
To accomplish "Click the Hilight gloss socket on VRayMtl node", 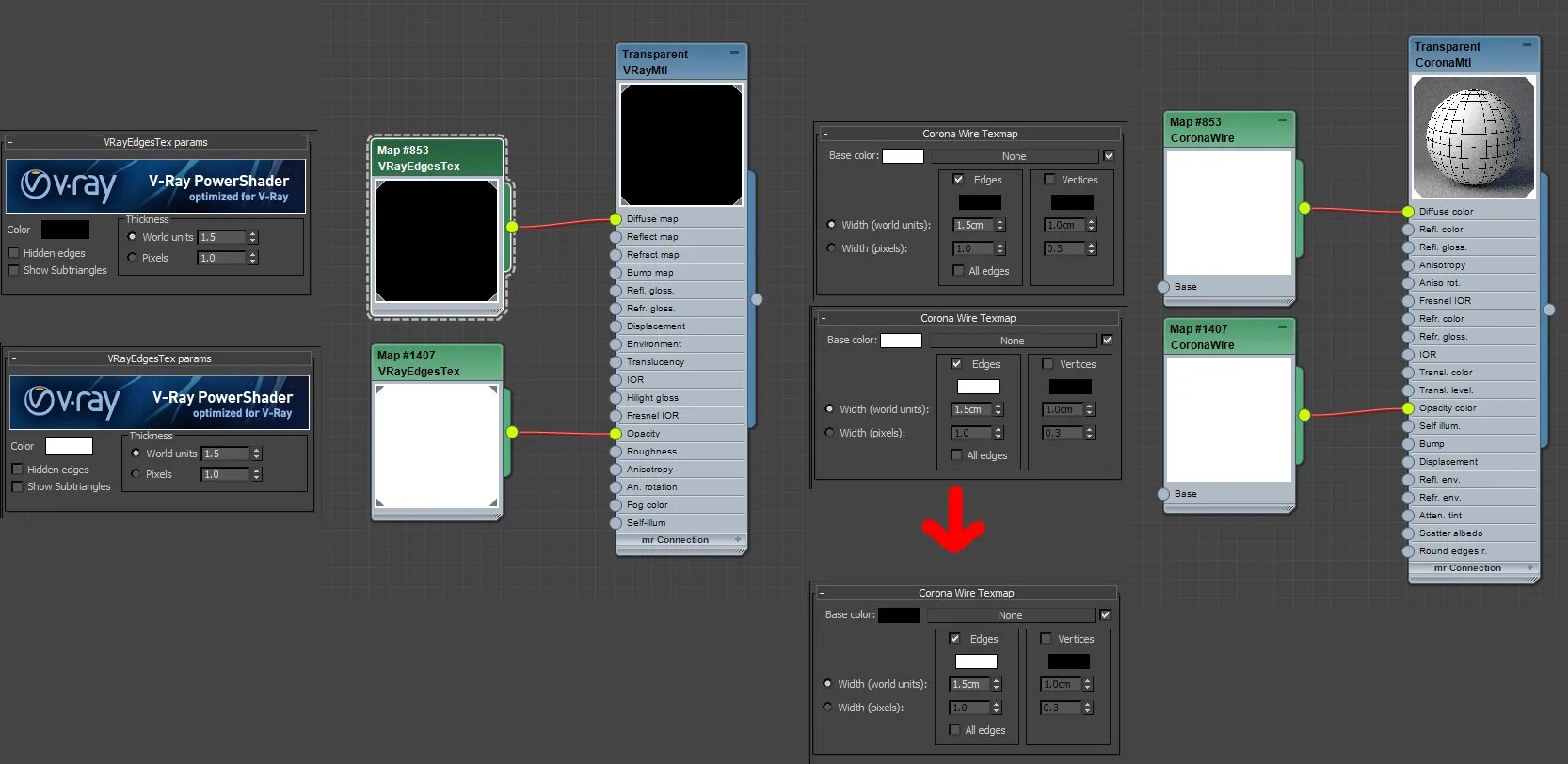I will (x=616, y=398).
